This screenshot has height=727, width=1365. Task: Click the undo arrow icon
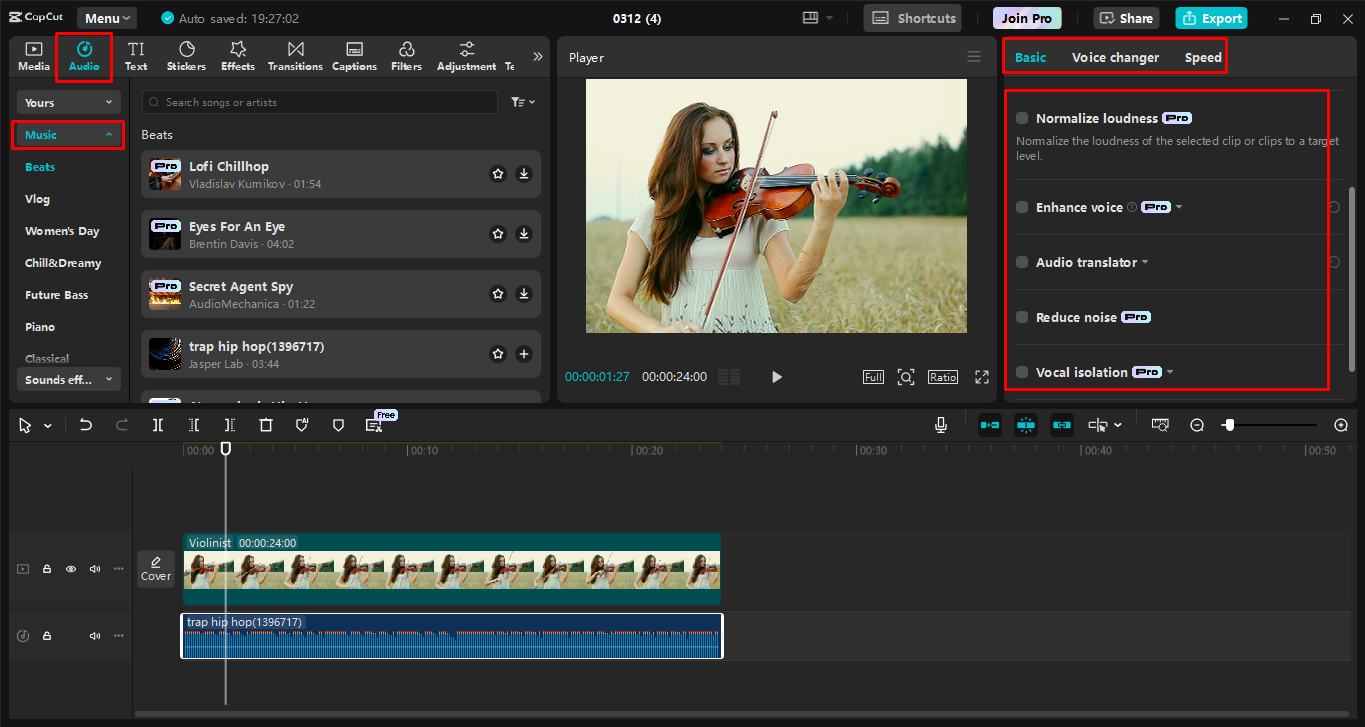point(86,425)
